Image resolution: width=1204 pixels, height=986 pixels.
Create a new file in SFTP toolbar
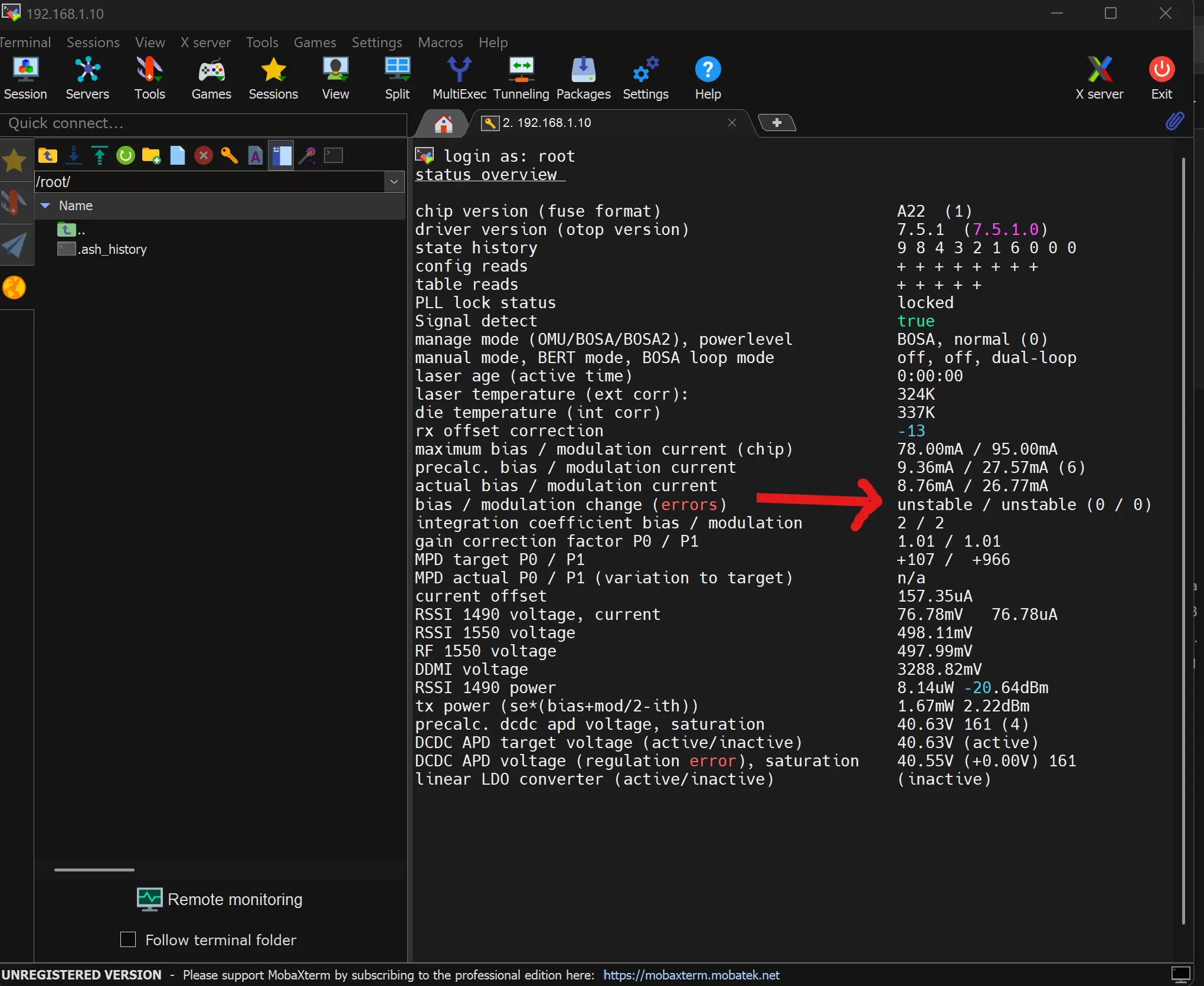tap(177, 156)
